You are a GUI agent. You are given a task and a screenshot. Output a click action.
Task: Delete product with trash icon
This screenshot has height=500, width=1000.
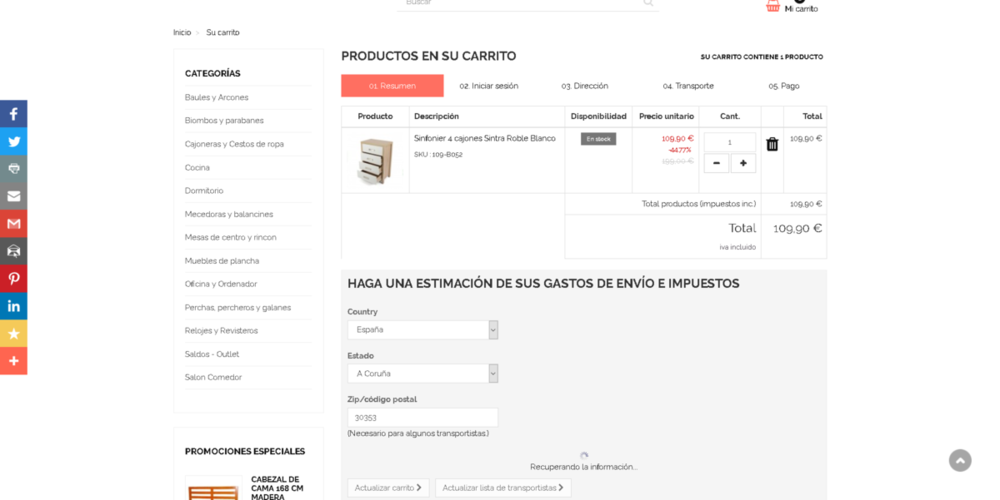[772, 144]
